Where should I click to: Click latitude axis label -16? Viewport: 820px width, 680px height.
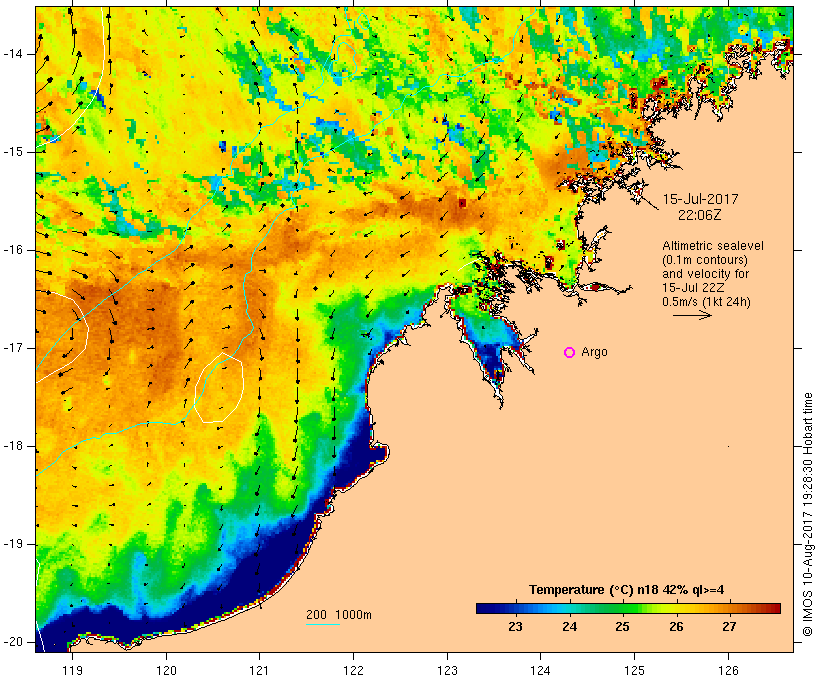13,250
